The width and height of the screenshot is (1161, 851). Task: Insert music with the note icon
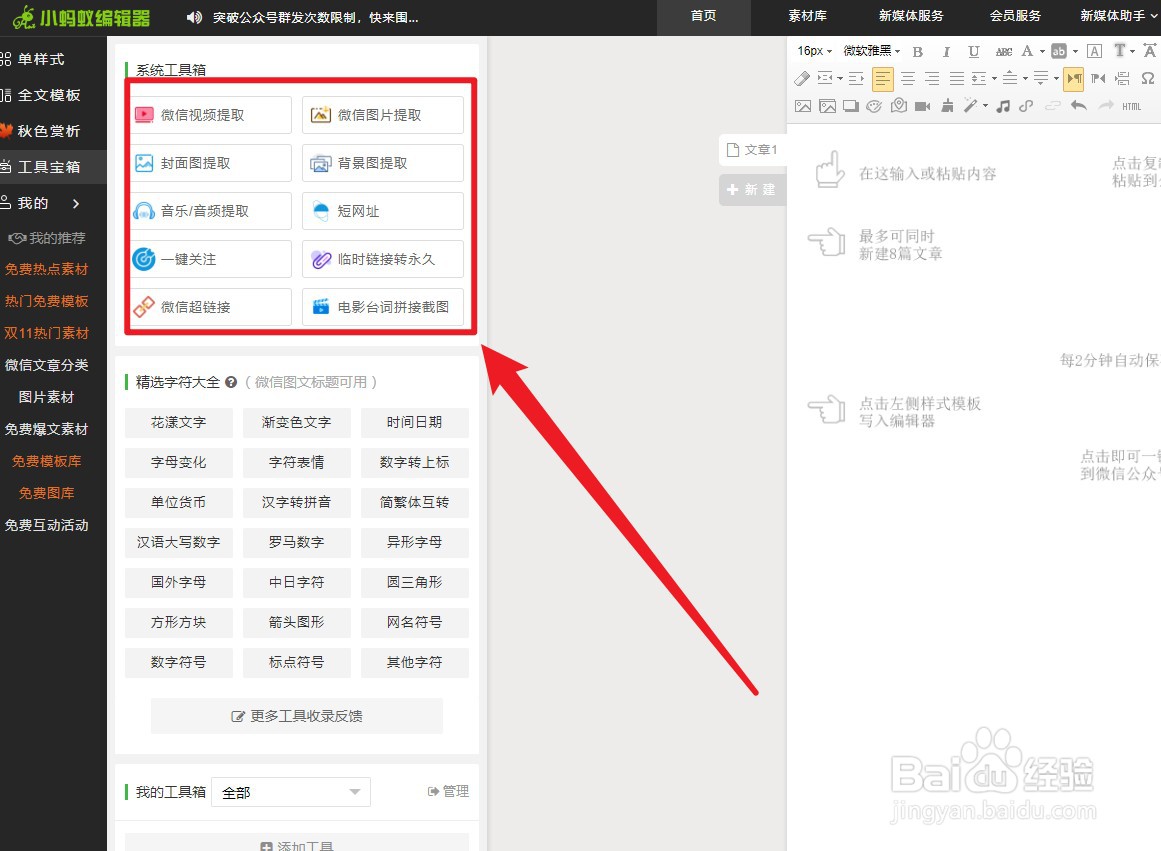pyautogui.click(x=1003, y=106)
